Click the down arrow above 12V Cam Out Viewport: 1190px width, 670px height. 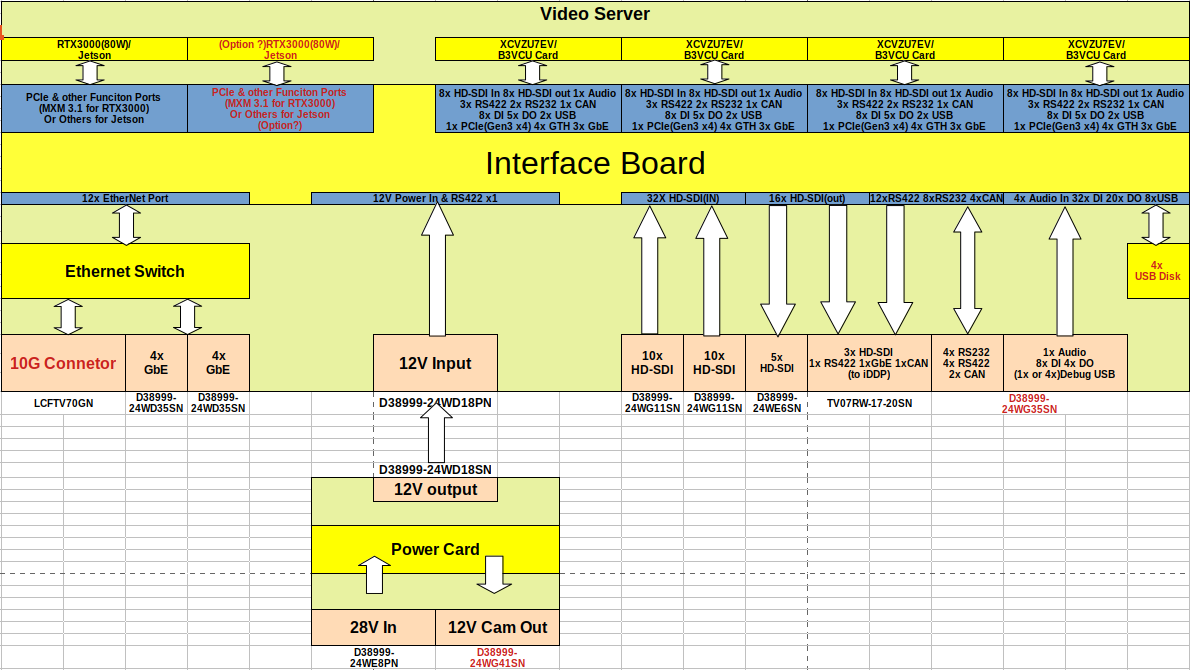(494, 574)
